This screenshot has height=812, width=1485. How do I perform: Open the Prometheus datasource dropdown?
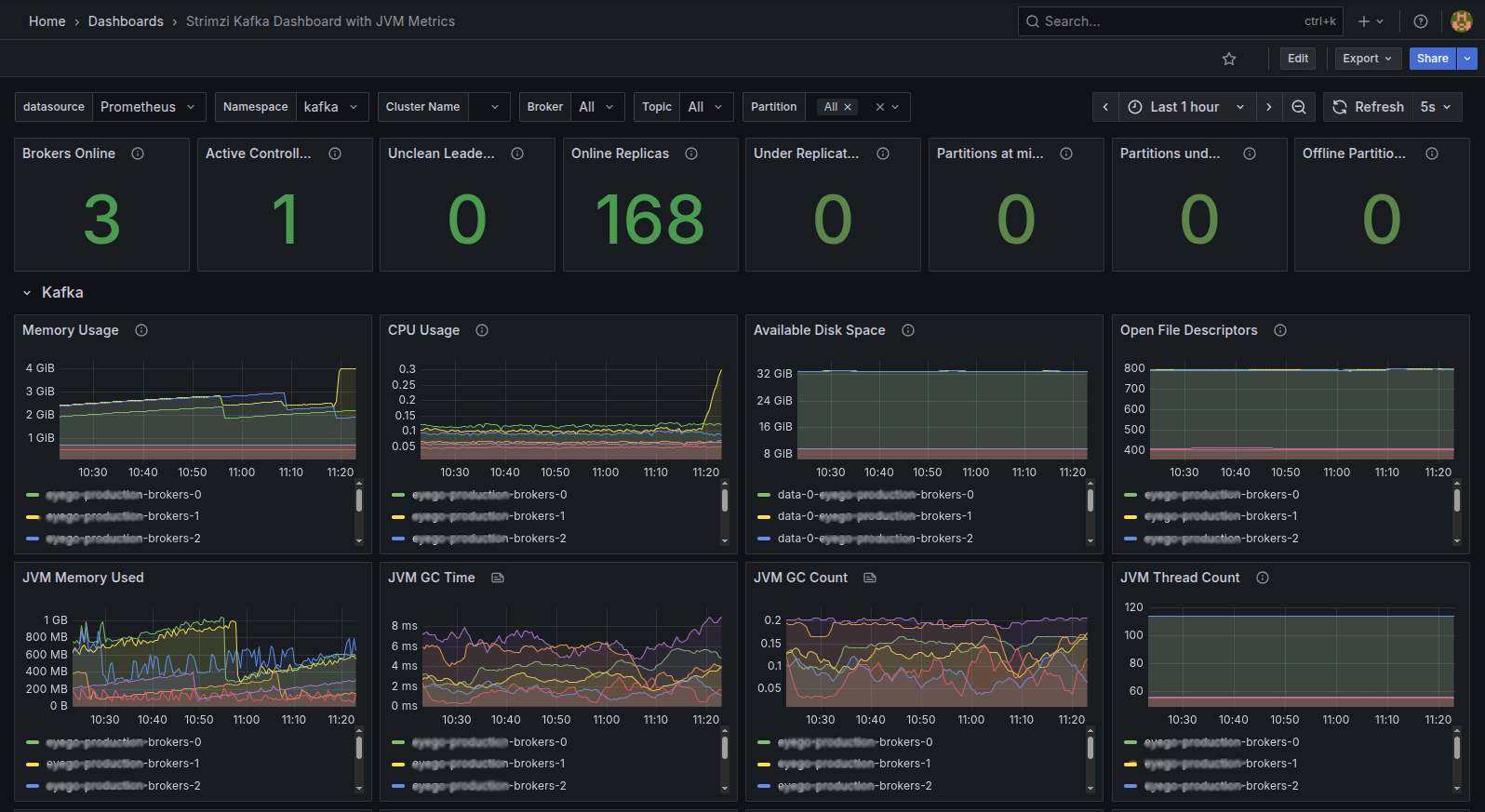pos(149,107)
